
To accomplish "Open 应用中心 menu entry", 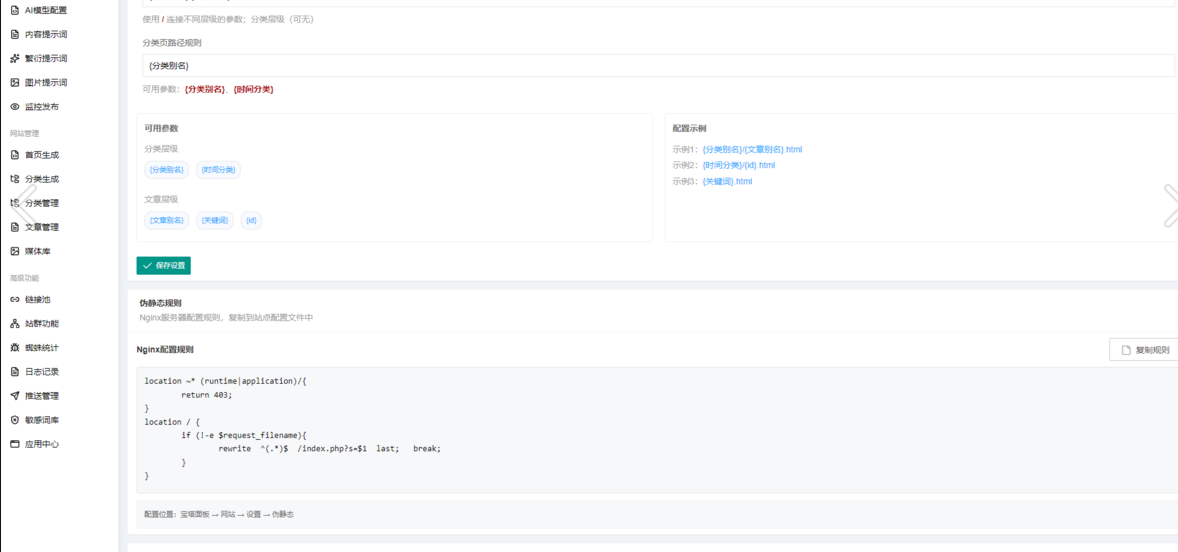I will tap(41, 444).
